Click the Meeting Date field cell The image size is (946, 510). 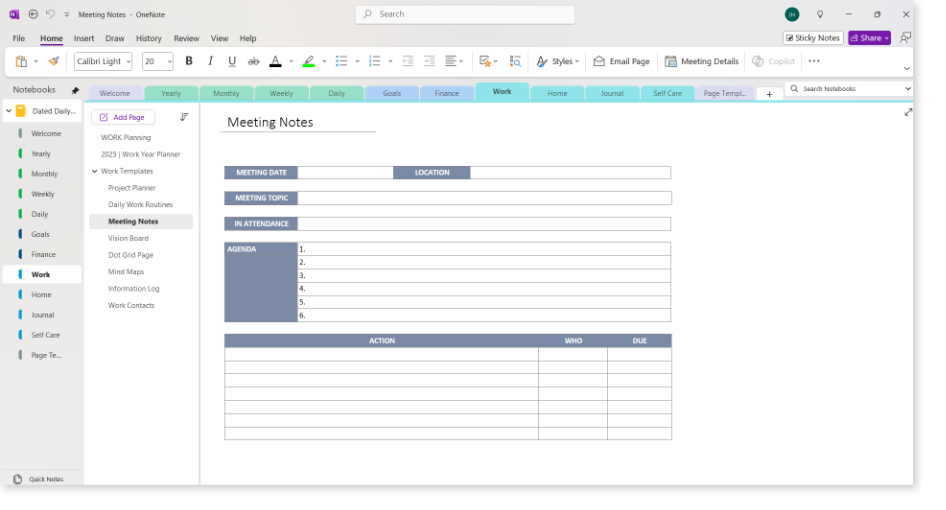pyautogui.click(x=345, y=173)
